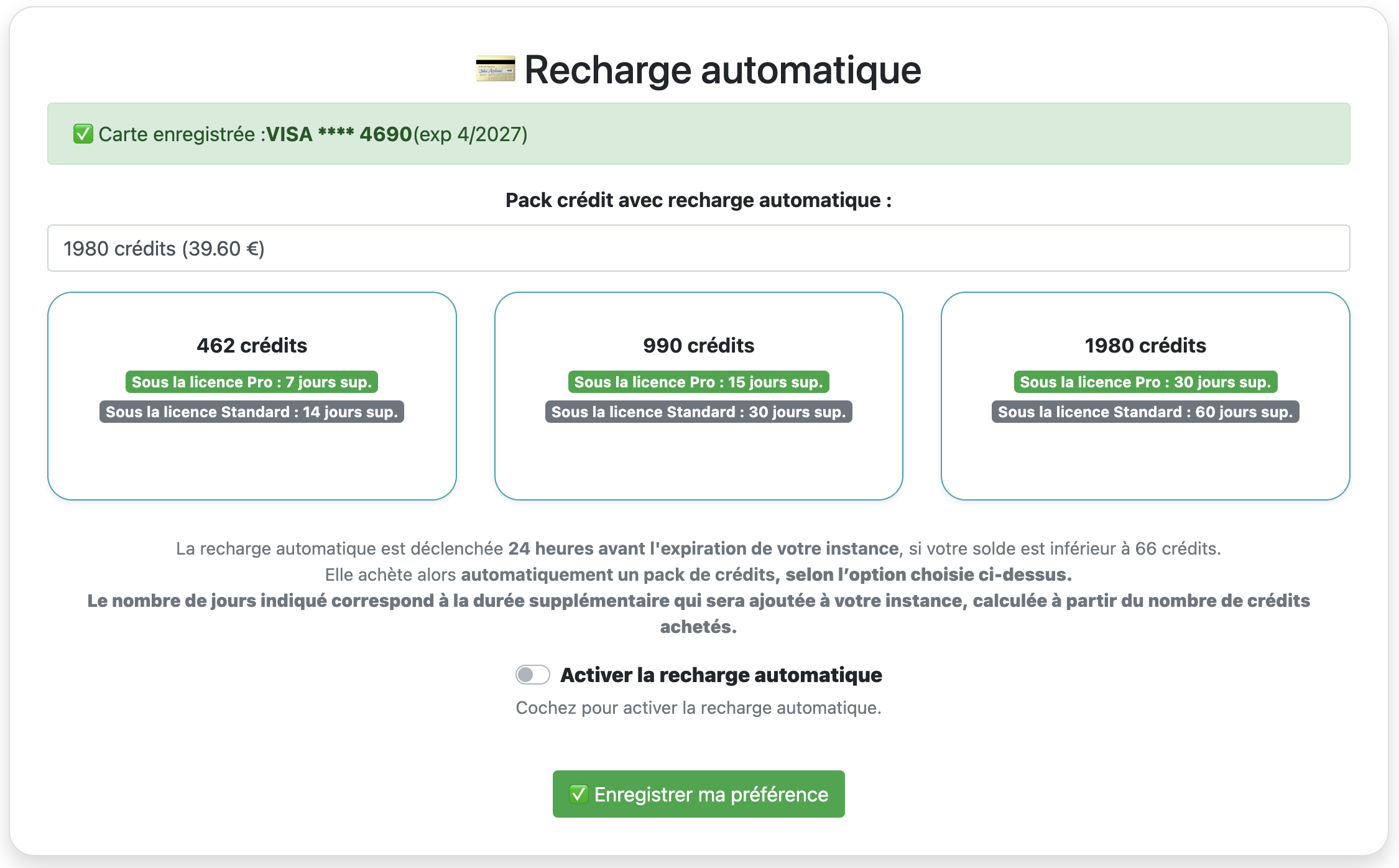Click 'Enregistrer ma préférence' button

coord(698,794)
